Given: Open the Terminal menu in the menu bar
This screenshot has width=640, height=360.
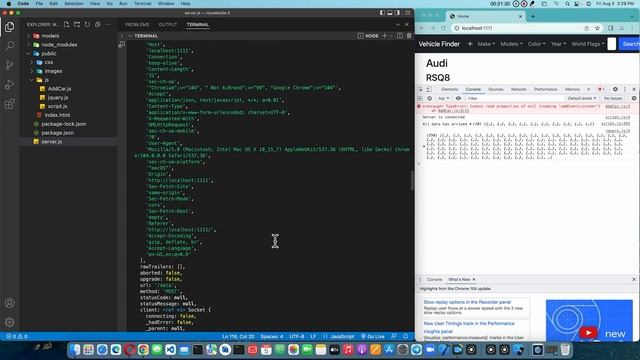Looking at the screenshot, I should pos(142,3).
